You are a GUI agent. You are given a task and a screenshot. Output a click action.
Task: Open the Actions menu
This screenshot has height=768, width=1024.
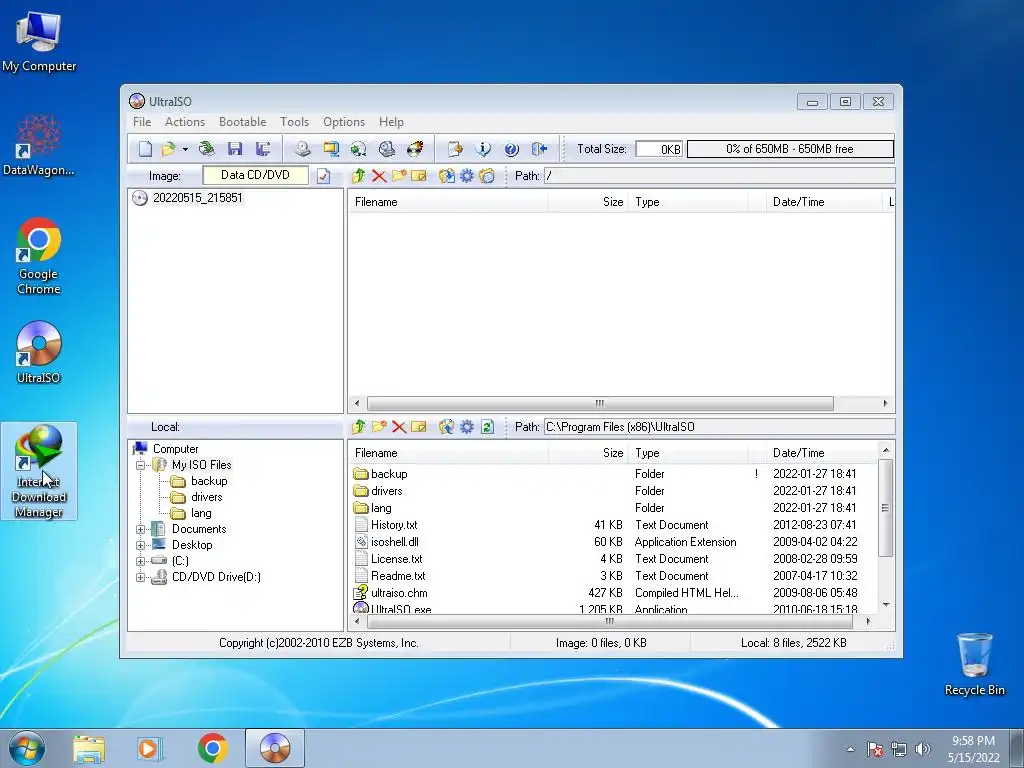coord(185,122)
